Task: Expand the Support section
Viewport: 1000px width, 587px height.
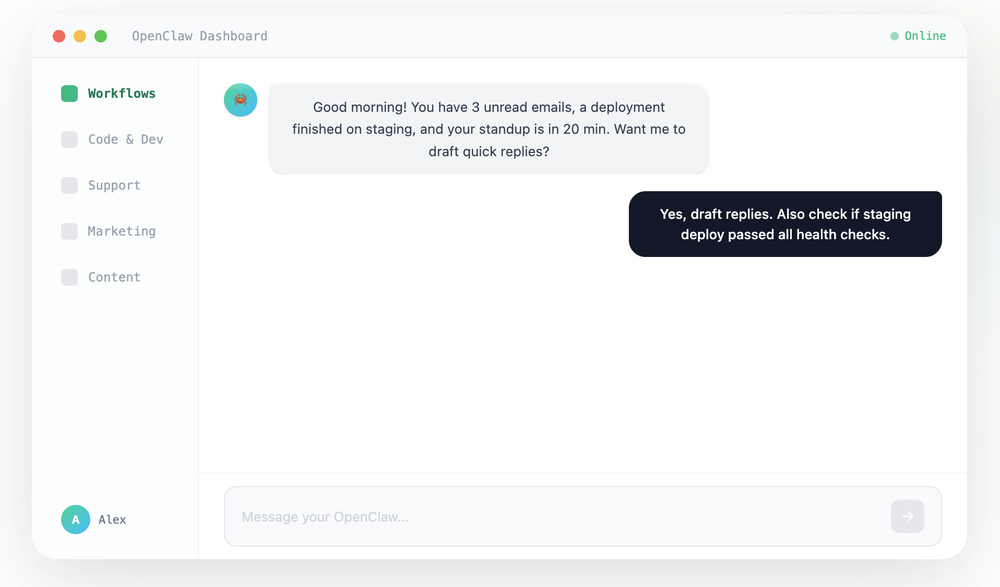Action: (113, 185)
